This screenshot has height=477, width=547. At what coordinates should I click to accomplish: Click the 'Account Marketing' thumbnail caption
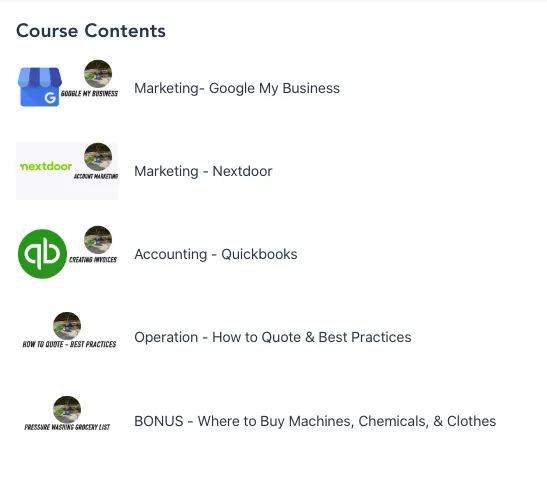pos(96,176)
